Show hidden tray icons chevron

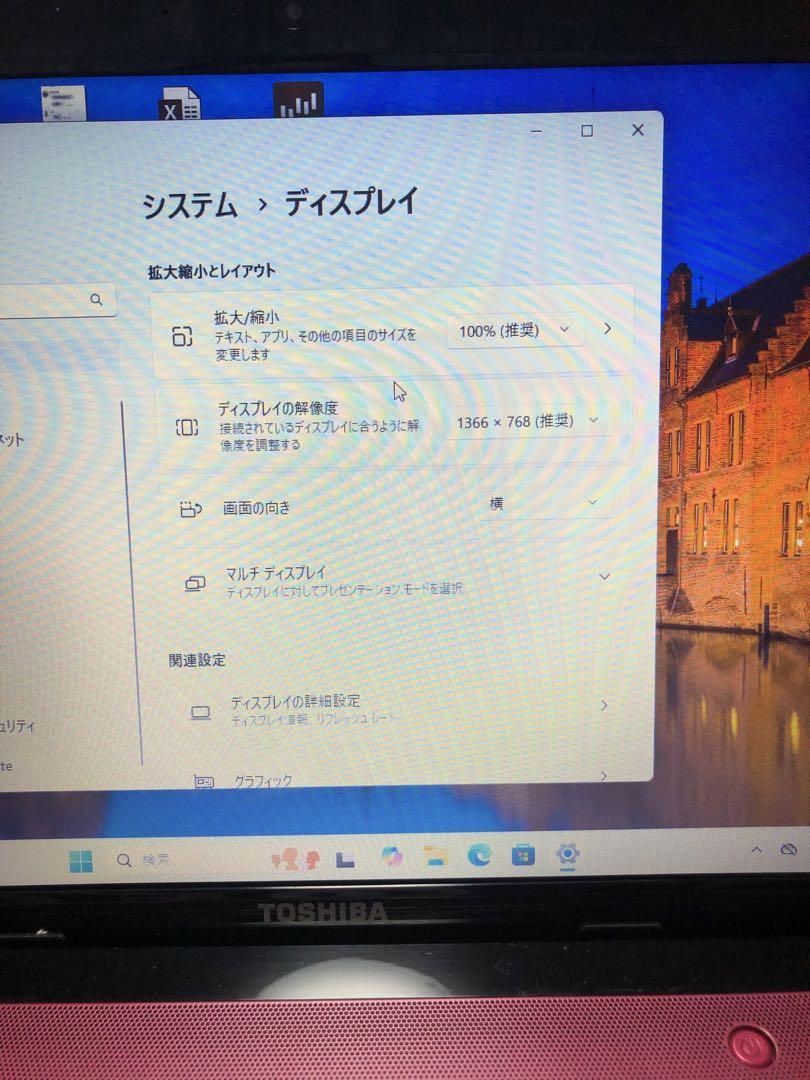coord(756,850)
